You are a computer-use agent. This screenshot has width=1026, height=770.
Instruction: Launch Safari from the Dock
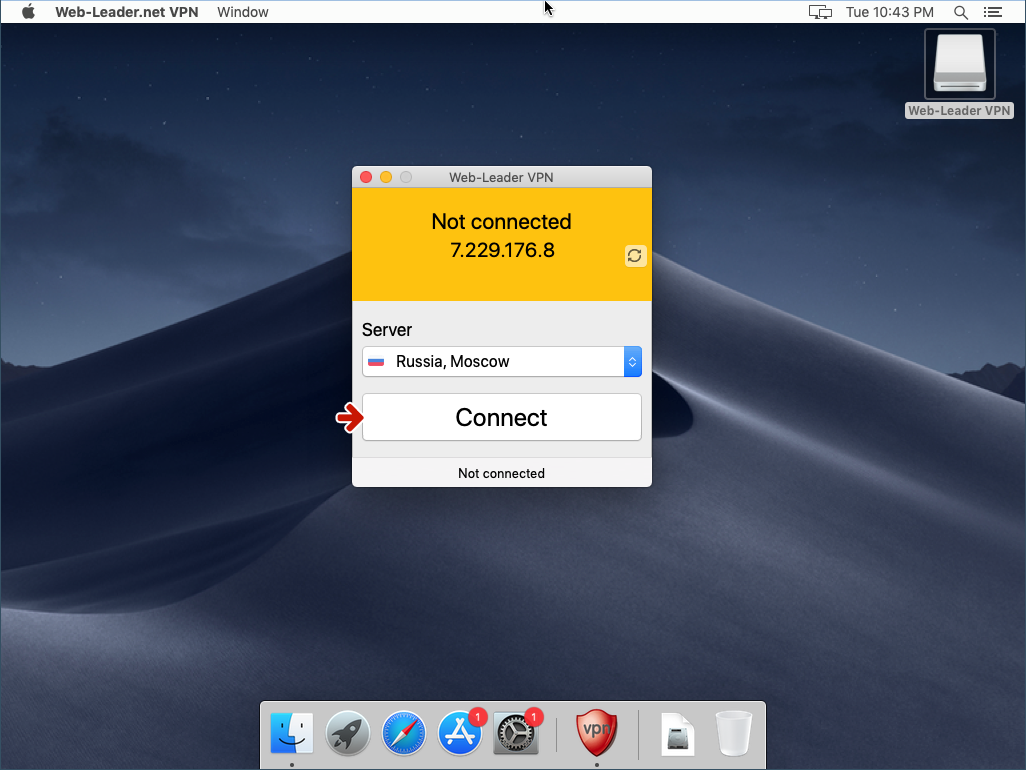pos(404,733)
